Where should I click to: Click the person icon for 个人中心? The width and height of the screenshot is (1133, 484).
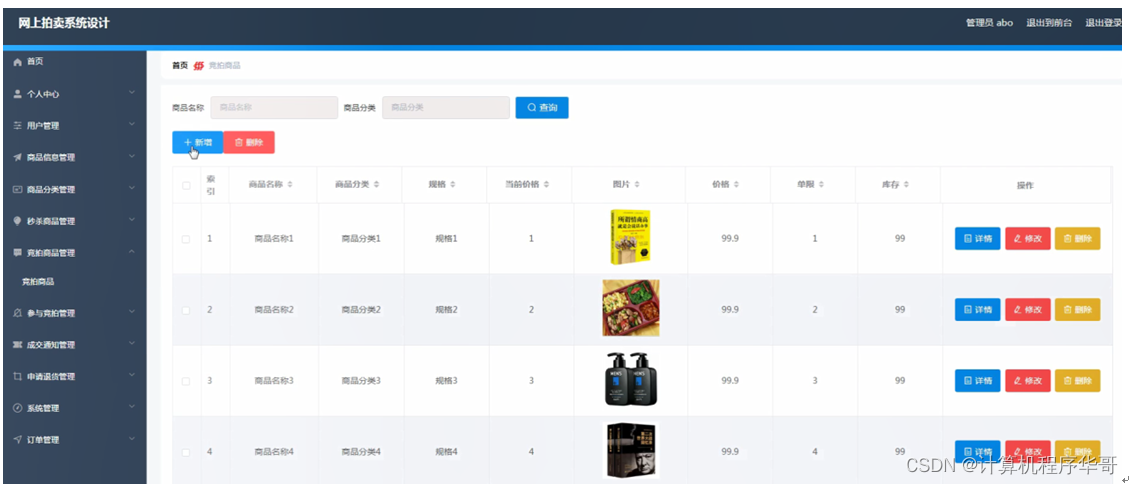(17, 94)
